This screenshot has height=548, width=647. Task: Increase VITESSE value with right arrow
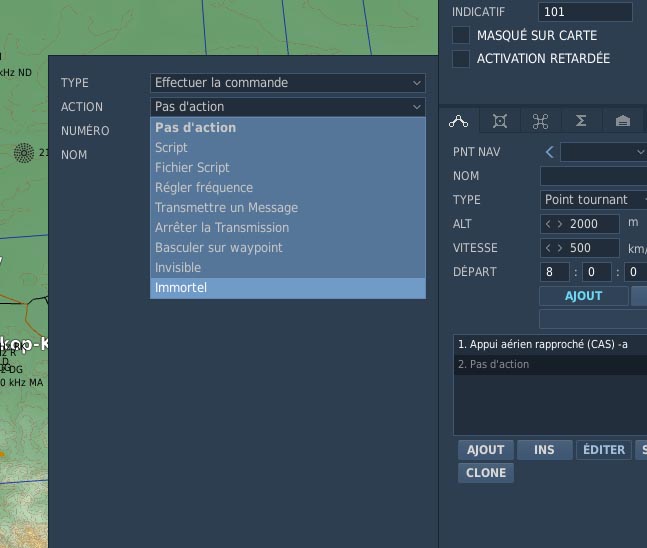point(559,248)
